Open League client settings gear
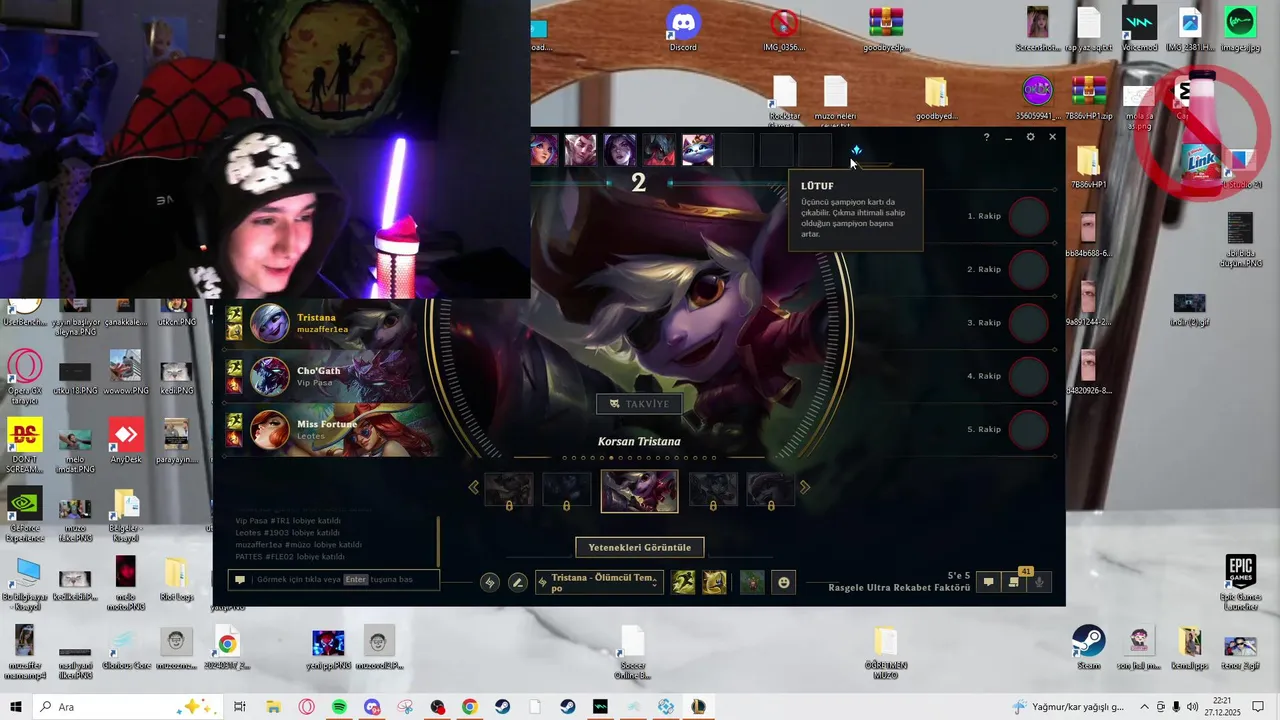 (1030, 137)
